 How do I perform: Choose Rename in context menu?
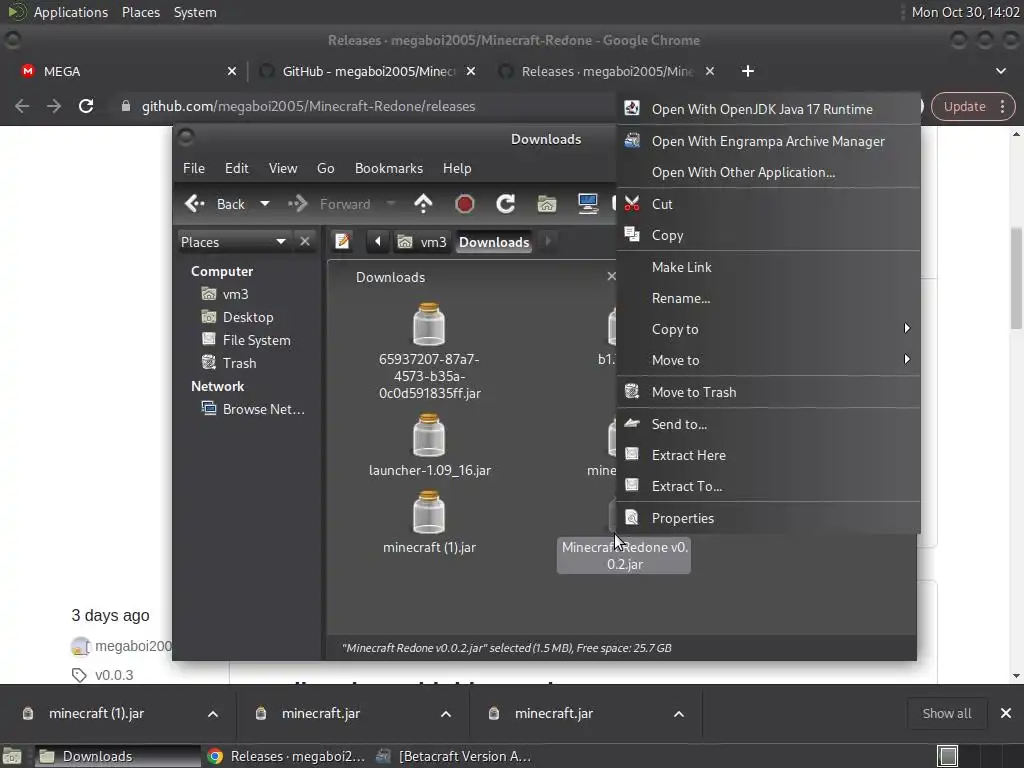click(x=768, y=298)
